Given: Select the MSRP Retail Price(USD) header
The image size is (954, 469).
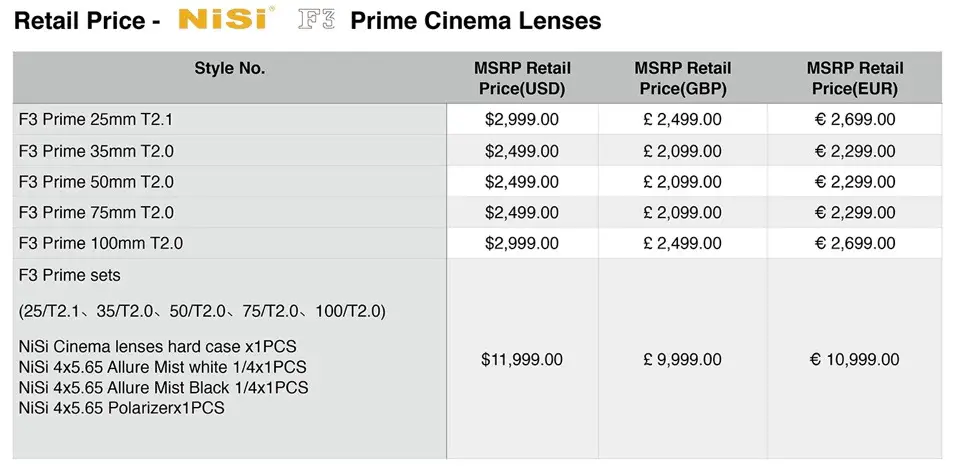Looking at the screenshot, I should [522, 78].
